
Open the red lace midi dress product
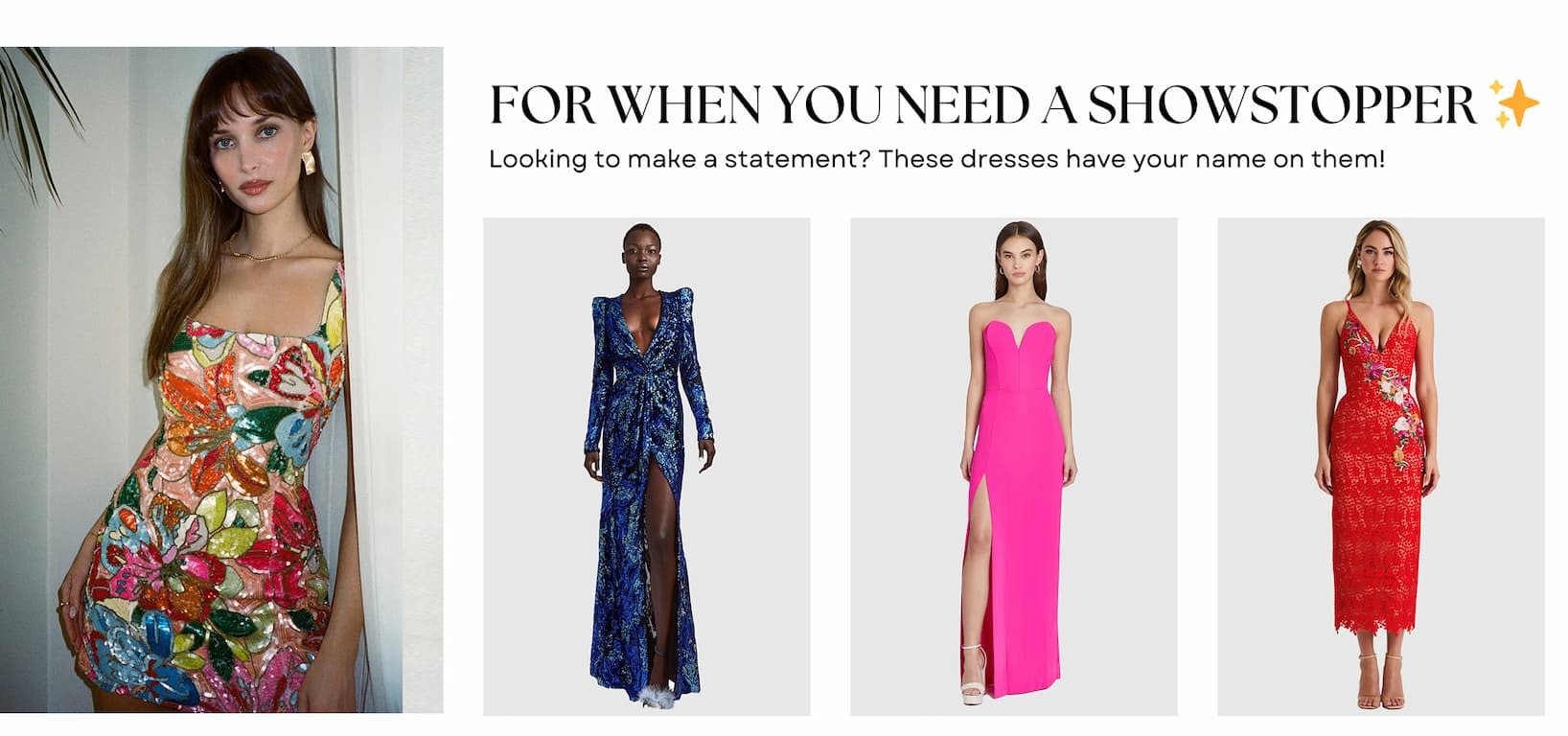coord(1381,467)
